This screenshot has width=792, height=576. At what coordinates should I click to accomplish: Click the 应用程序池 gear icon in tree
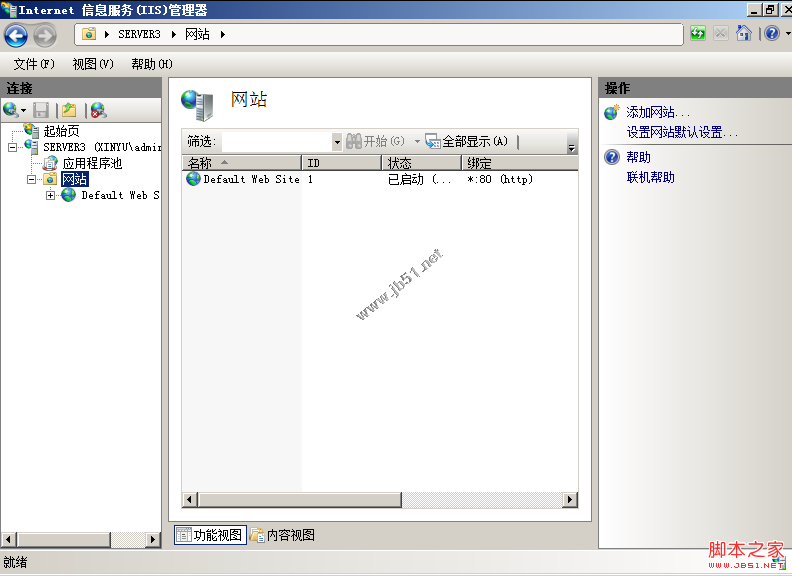(x=50, y=163)
